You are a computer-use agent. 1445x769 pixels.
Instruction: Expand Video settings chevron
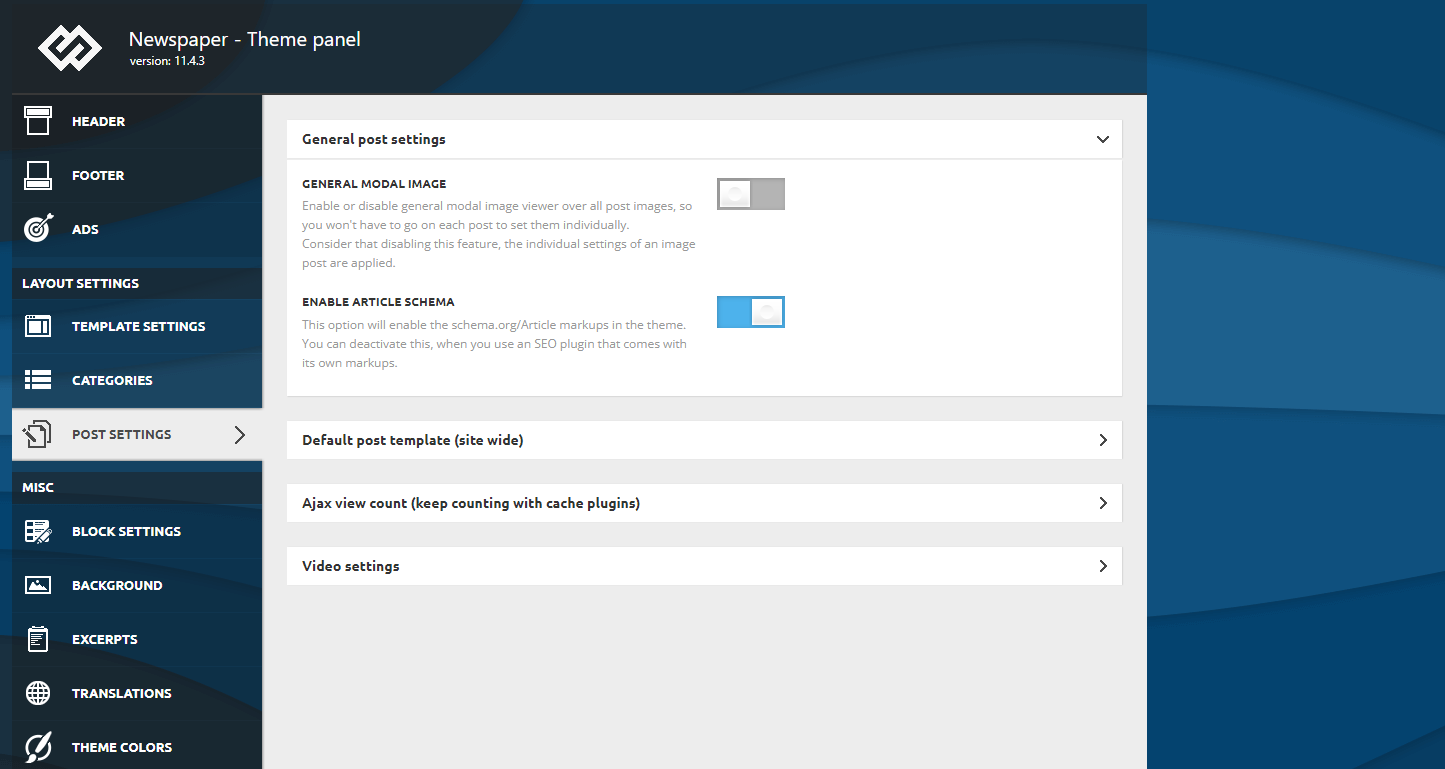(x=1103, y=566)
